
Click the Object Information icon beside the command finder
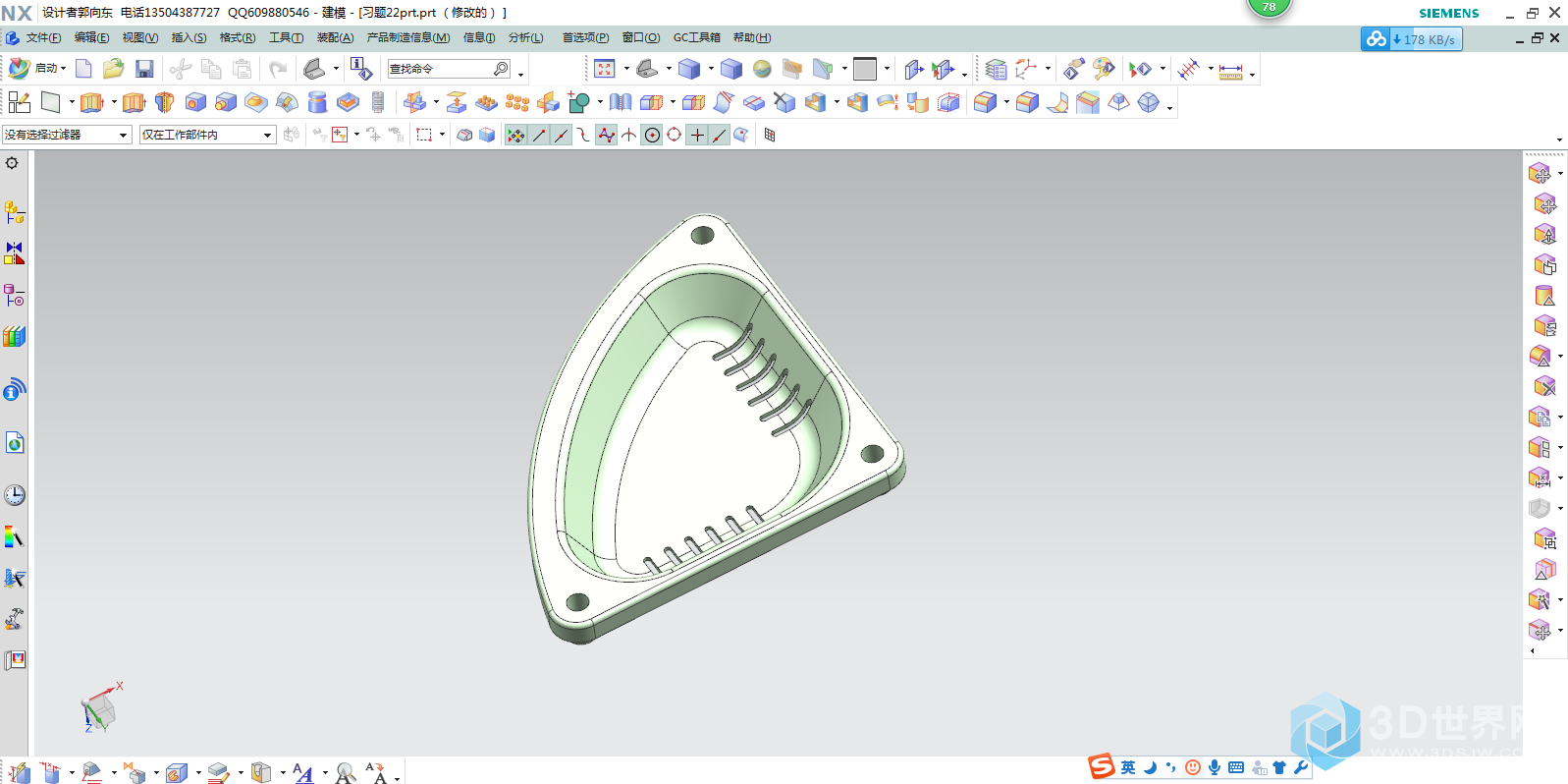pyautogui.click(x=361, y=69)
